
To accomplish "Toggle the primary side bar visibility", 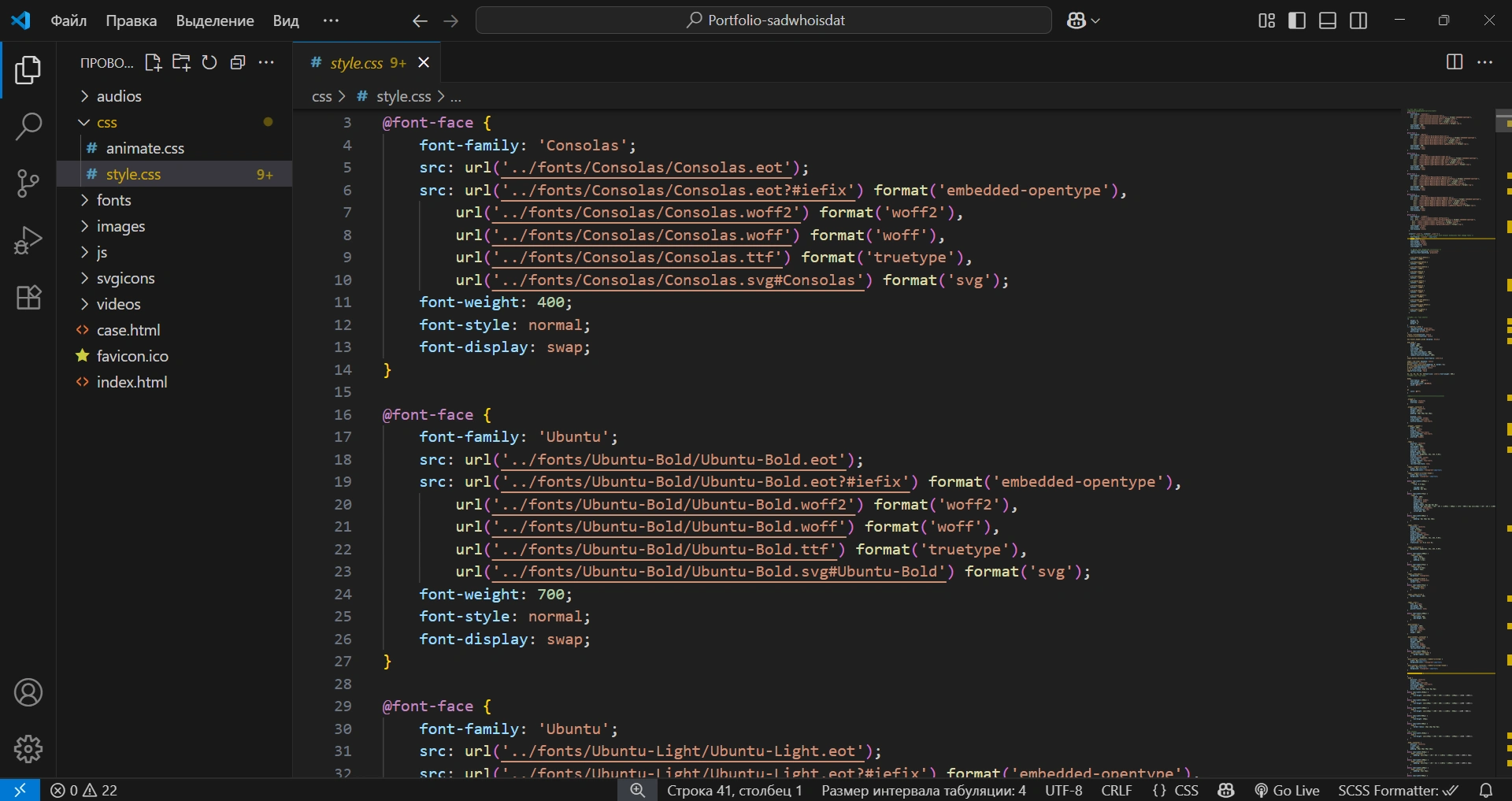I will pos(1297,20).
